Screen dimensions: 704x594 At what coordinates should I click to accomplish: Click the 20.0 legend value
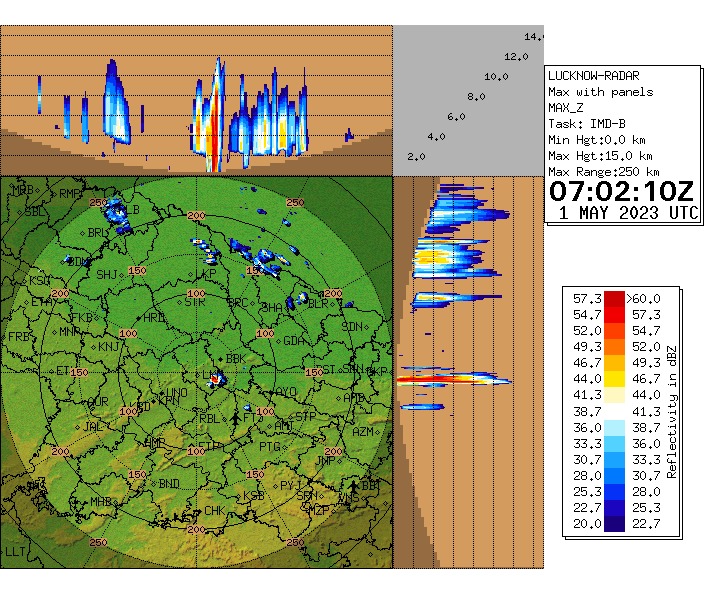click(x=587, y=524)
